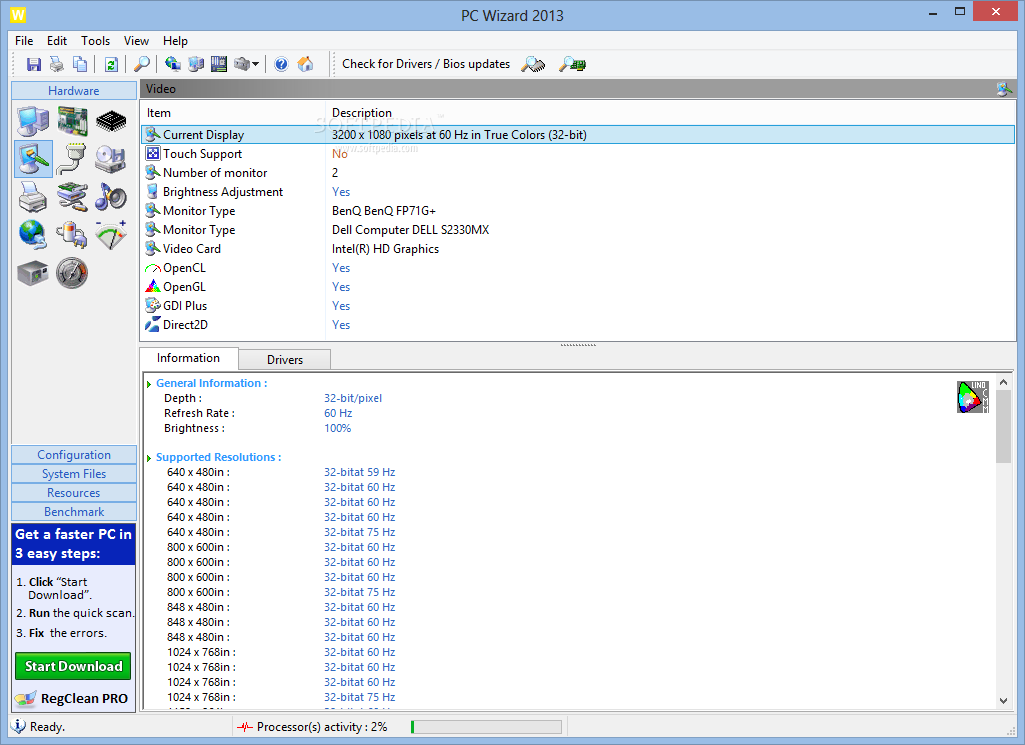This screenshot has height=745, width=1025.
Task: Select the round speedometer gauge icon
Action: [x=72, y=273]
